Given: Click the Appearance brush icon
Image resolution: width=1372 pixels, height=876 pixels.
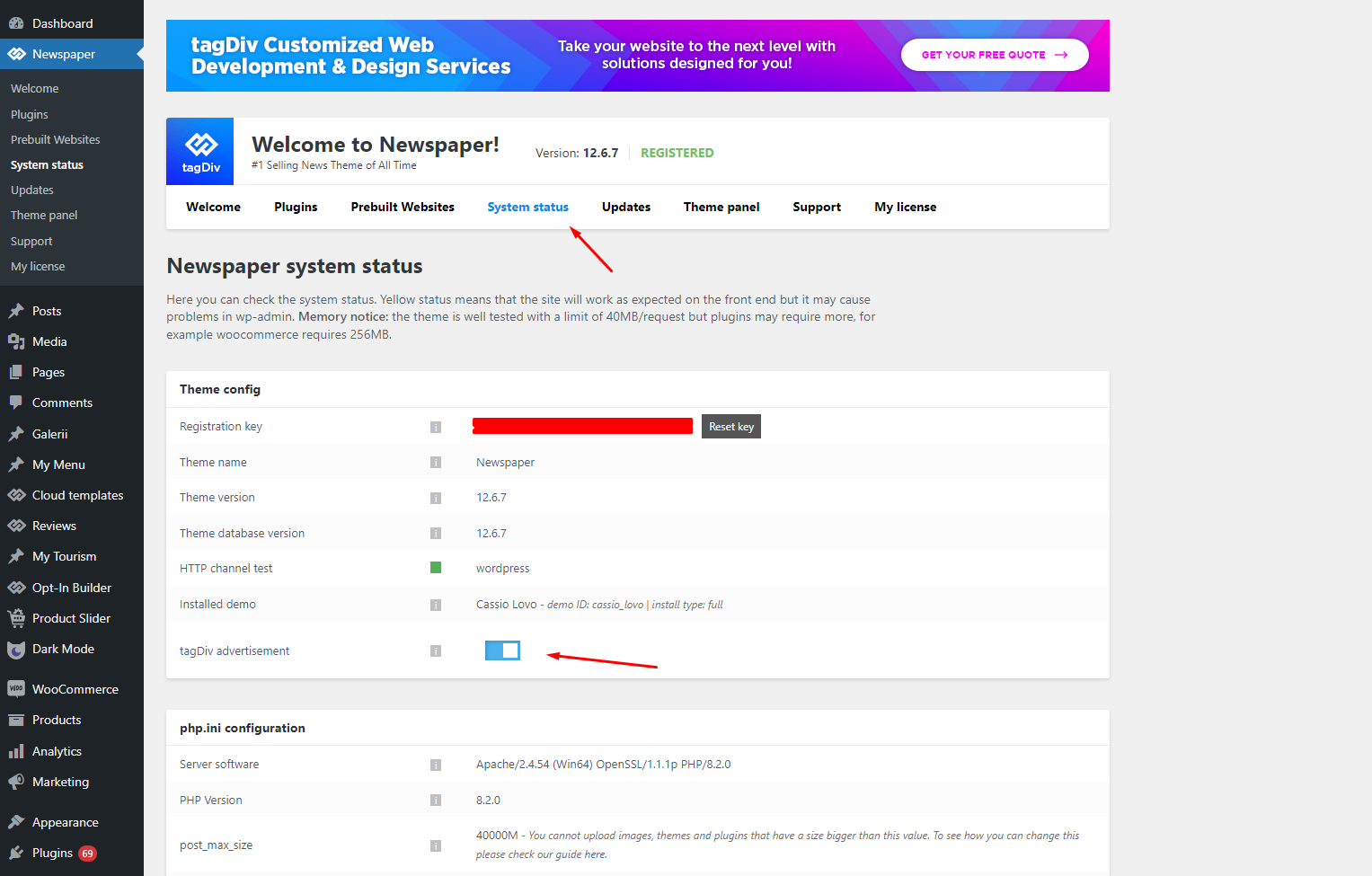Looking at the screenshot, I should (16, 822).
